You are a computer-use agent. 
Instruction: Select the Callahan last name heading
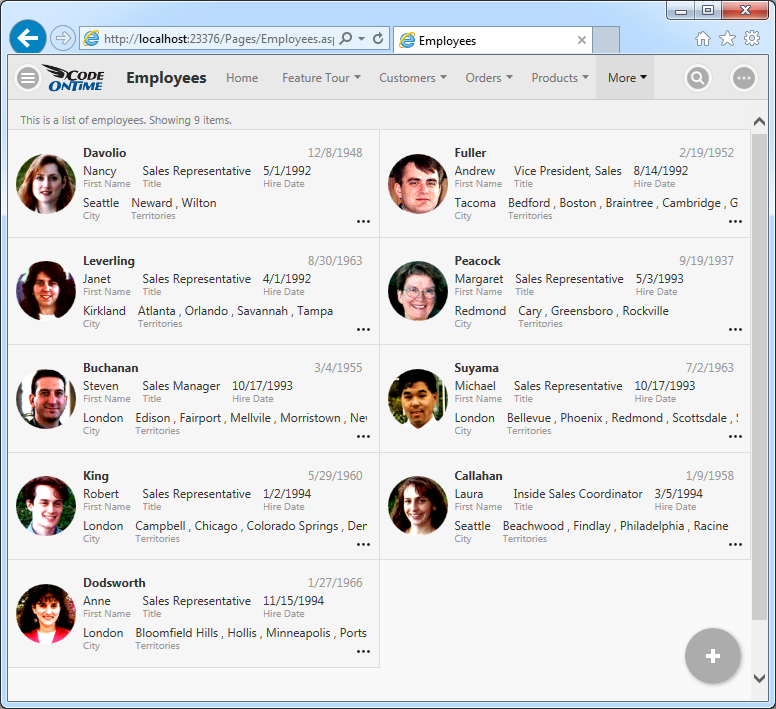pyautogui.click(x=479, y=475)
